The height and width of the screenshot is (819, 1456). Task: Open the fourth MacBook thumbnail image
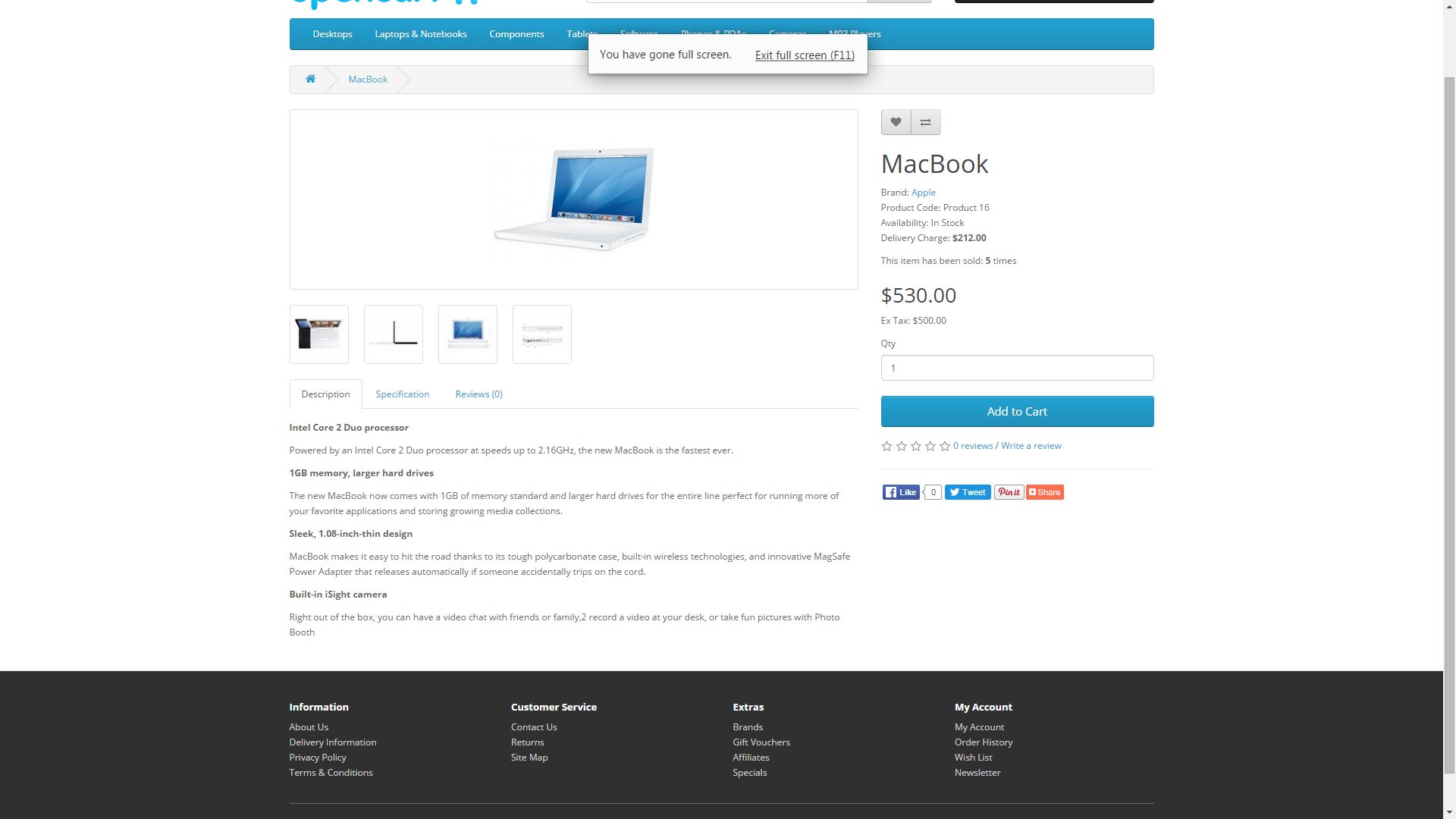coord(542,334)
